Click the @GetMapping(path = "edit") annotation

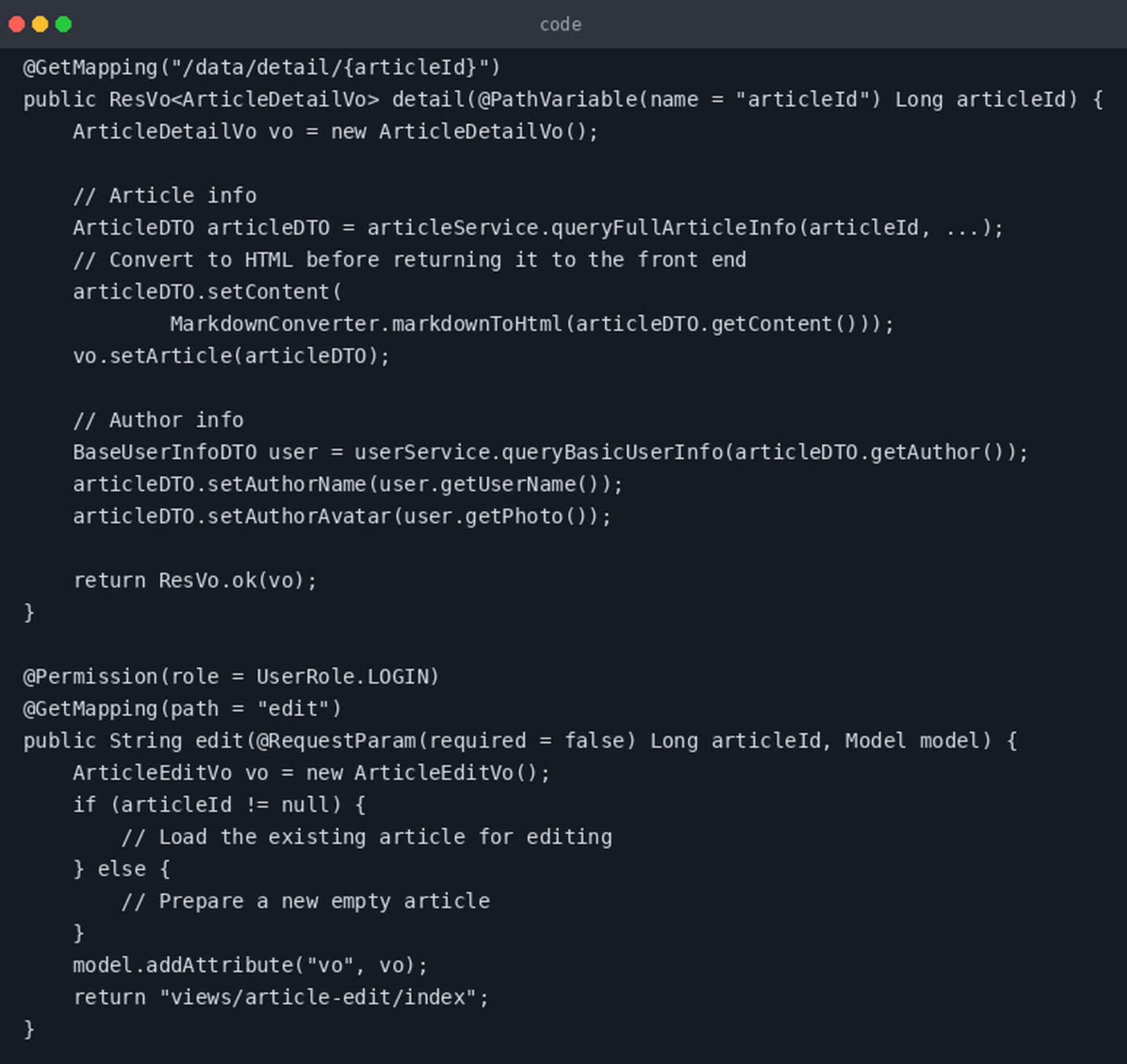coord(182,709)
